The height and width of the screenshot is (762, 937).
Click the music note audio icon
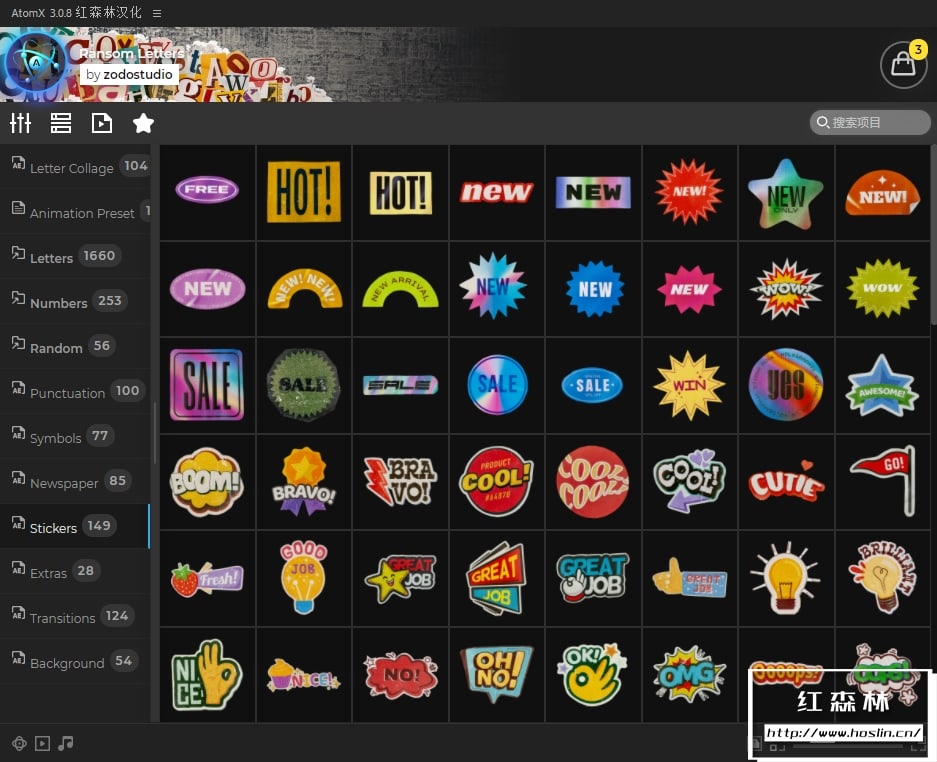66,743
